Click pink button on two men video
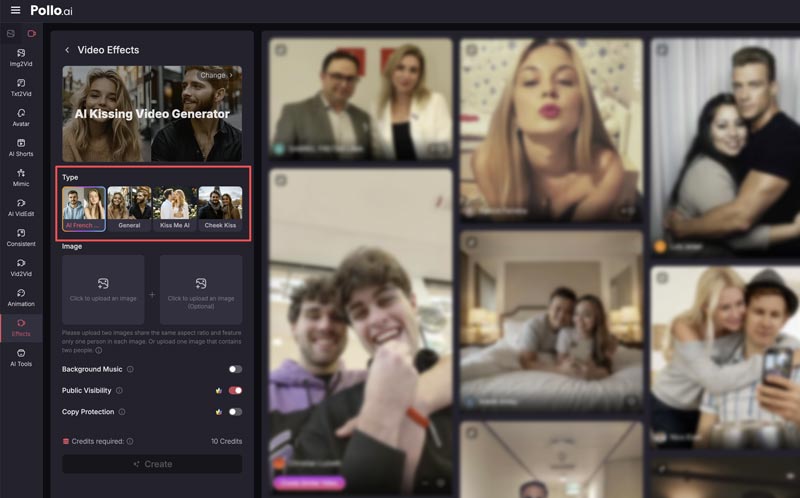Image resolution: width=800 pixels, height=498 pixels. tap(309, 483)
